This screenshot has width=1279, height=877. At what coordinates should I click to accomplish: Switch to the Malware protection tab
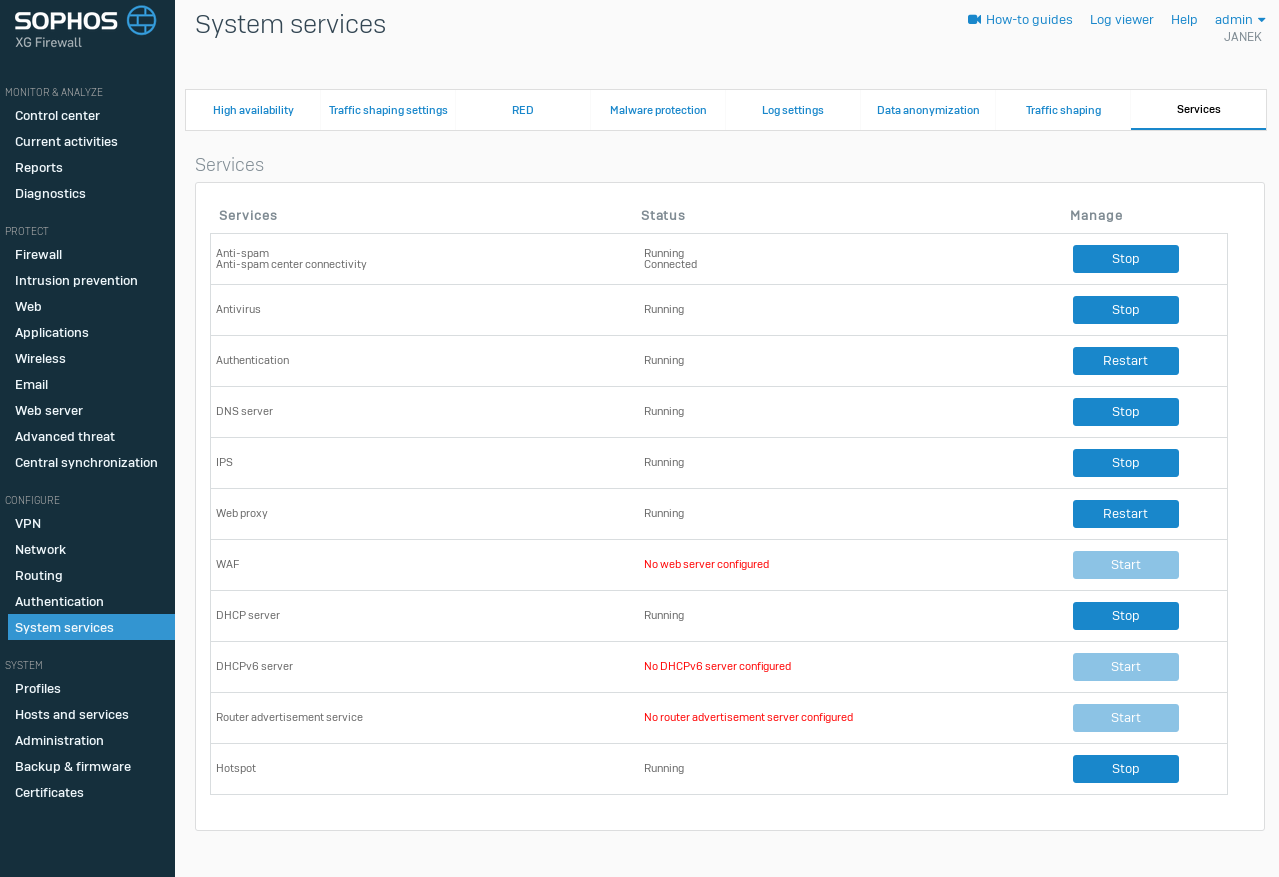click(658, 110)
